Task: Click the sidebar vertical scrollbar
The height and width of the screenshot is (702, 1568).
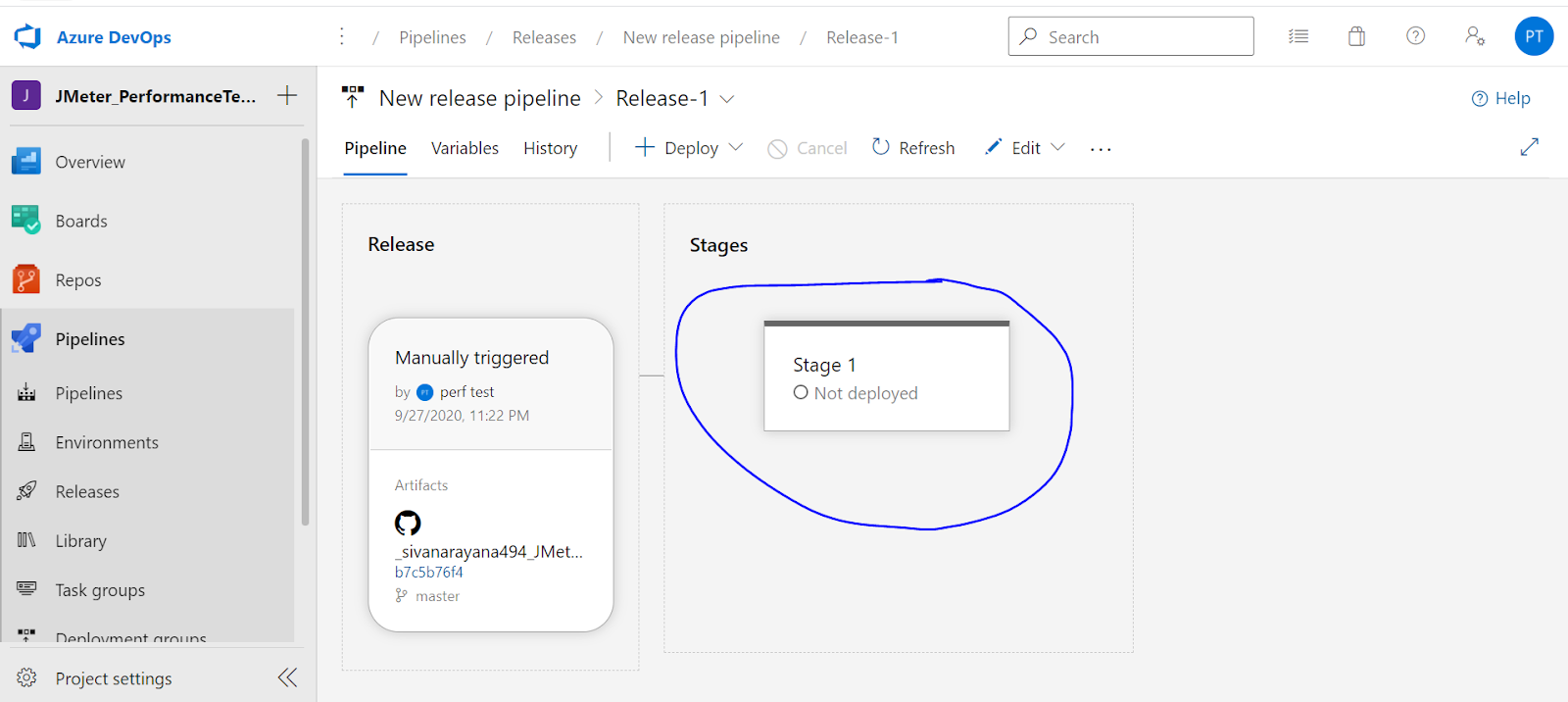Action: pyautogui.click(x=305, y=331)
